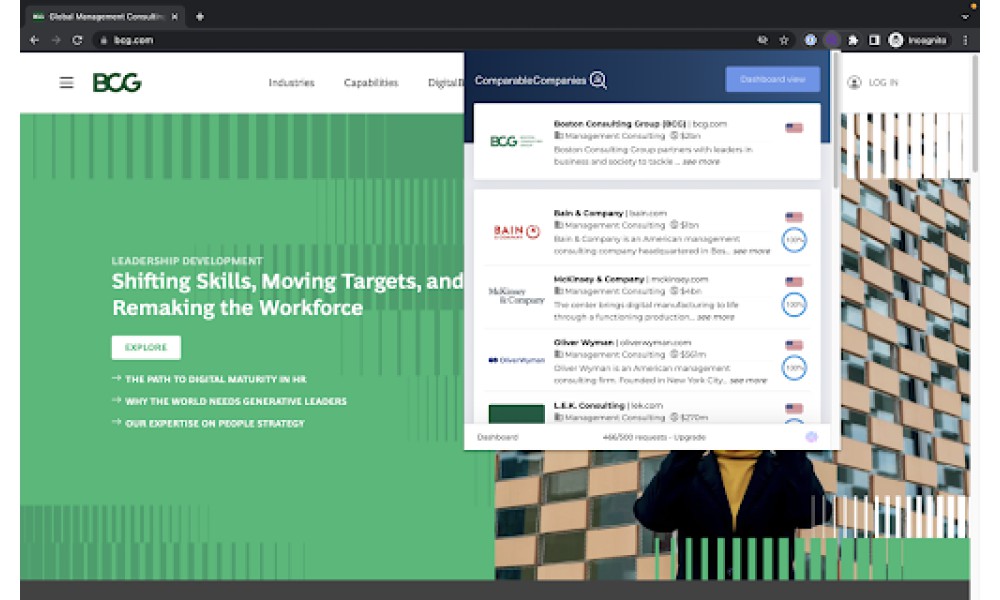The image size is (1000, 600).
Task: Open the Digital nav item
Action: (445, 82)
